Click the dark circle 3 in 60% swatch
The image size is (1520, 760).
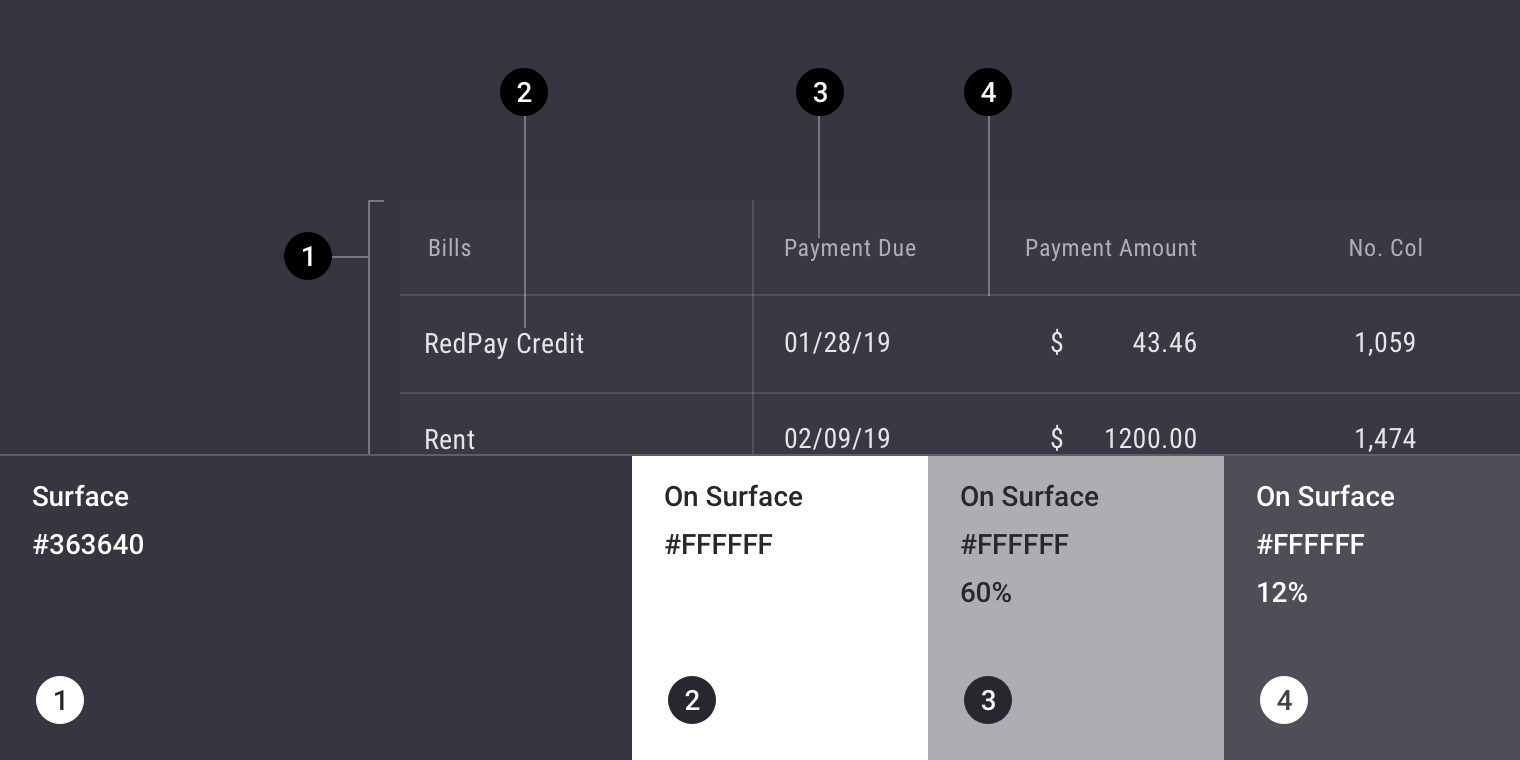click(988, 700)
